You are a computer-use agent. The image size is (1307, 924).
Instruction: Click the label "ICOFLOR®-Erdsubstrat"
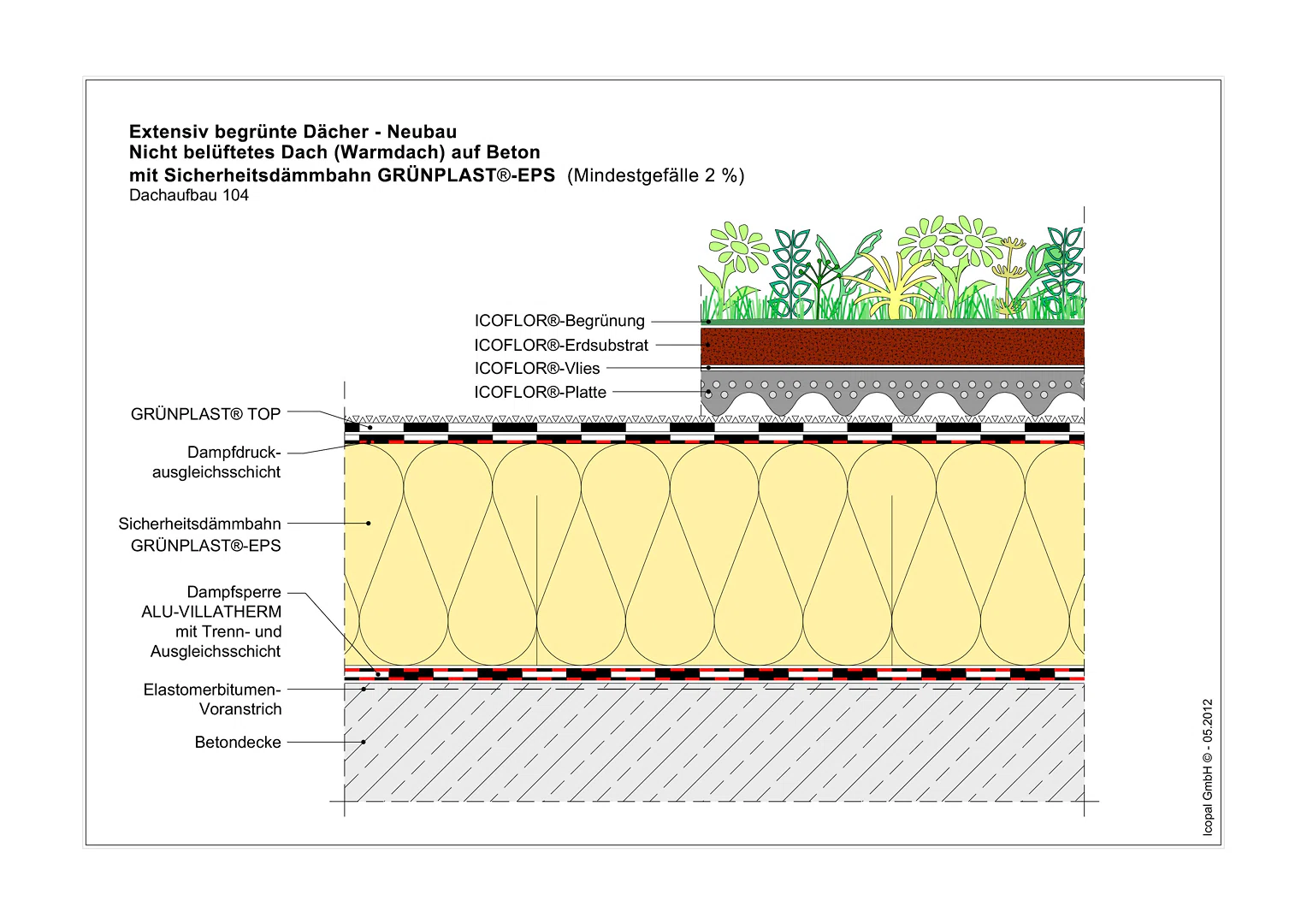click(561, 345)
